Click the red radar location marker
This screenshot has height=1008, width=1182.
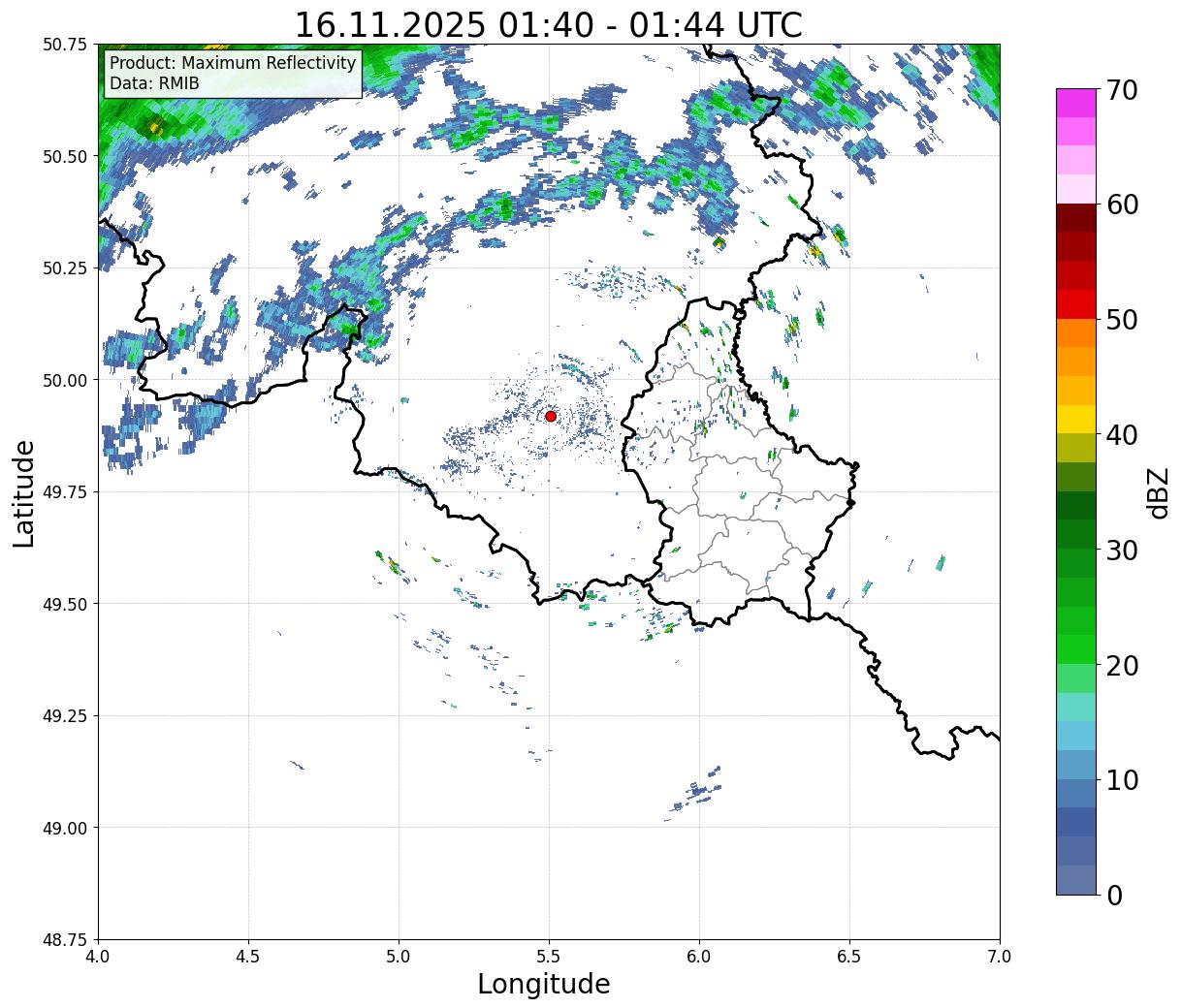[550, 416]
